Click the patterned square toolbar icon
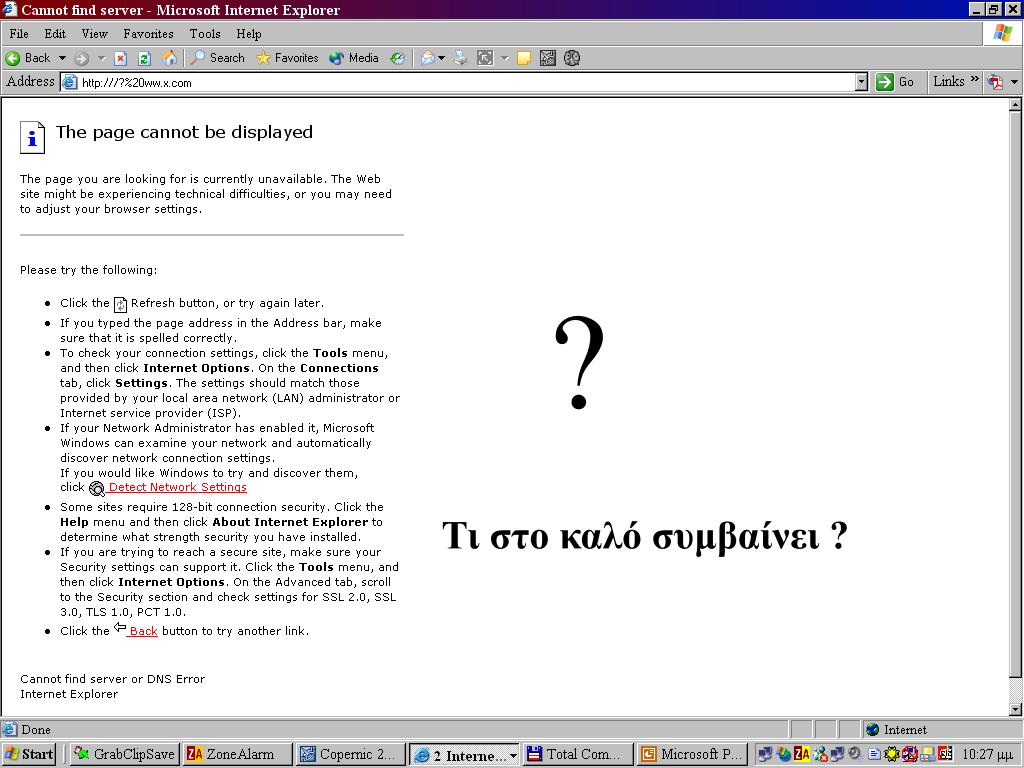The height and width of the screenshot is (768, 1024). pyautogui.click(x=548, y=58)
